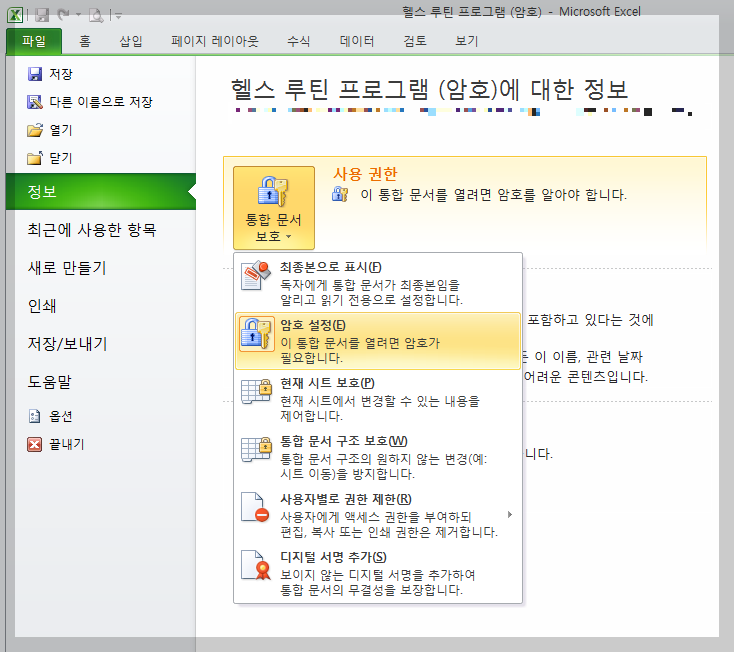Image resolution: width=734 pixels, height=652 pixels.
Task: Switch to the 페이지 레이아웃 tab
Action: pyautogui.click(x=214, y=41)
